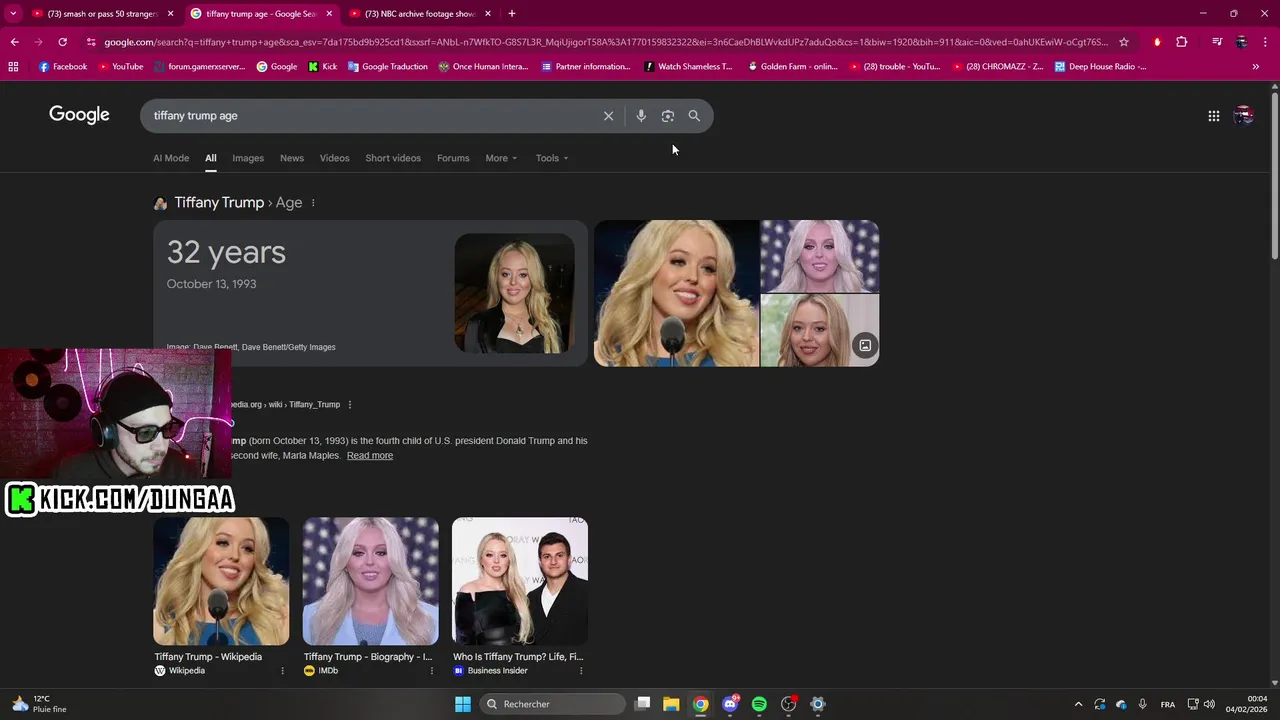
Task: Open Discord from the taskbar
Action: tap(730, 704)
